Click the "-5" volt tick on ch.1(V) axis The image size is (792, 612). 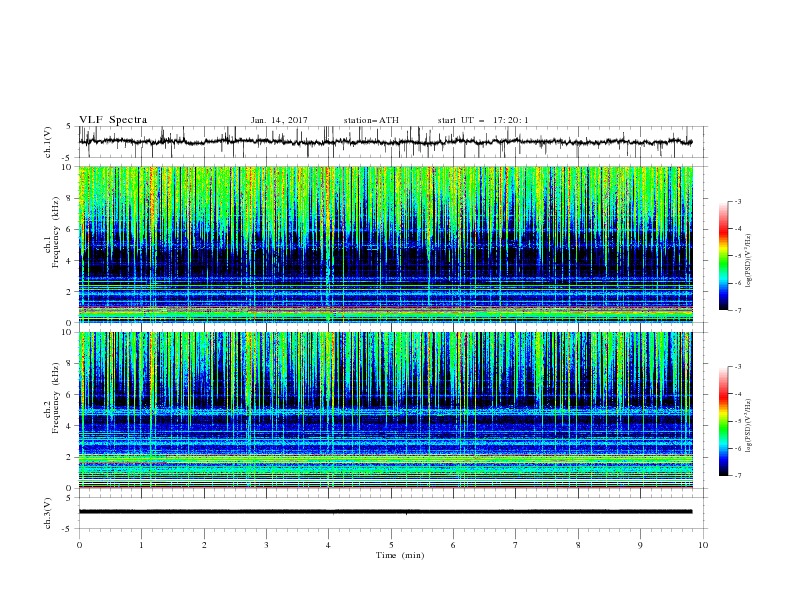[x=68, y=158]
